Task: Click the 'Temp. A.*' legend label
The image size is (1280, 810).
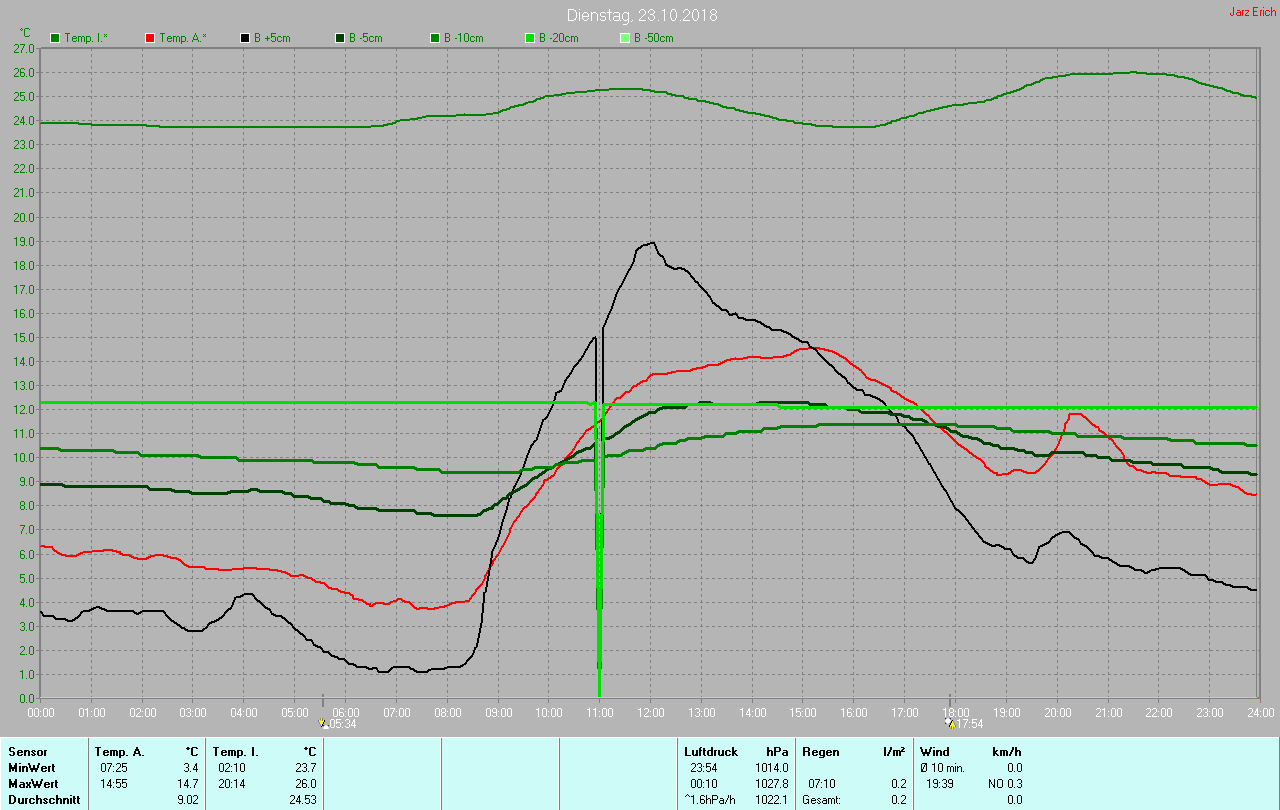Action: (x=183, y=38)
